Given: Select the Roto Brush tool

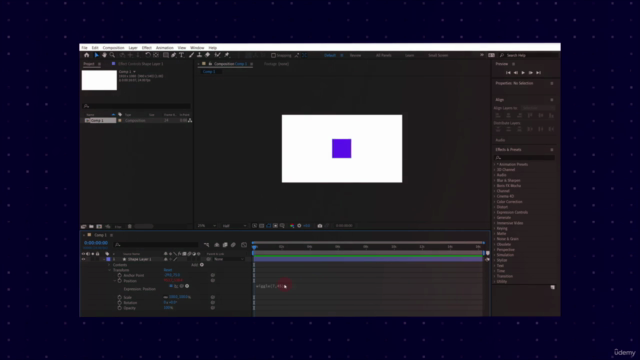Looking at the screenshot, I should 218,55.
